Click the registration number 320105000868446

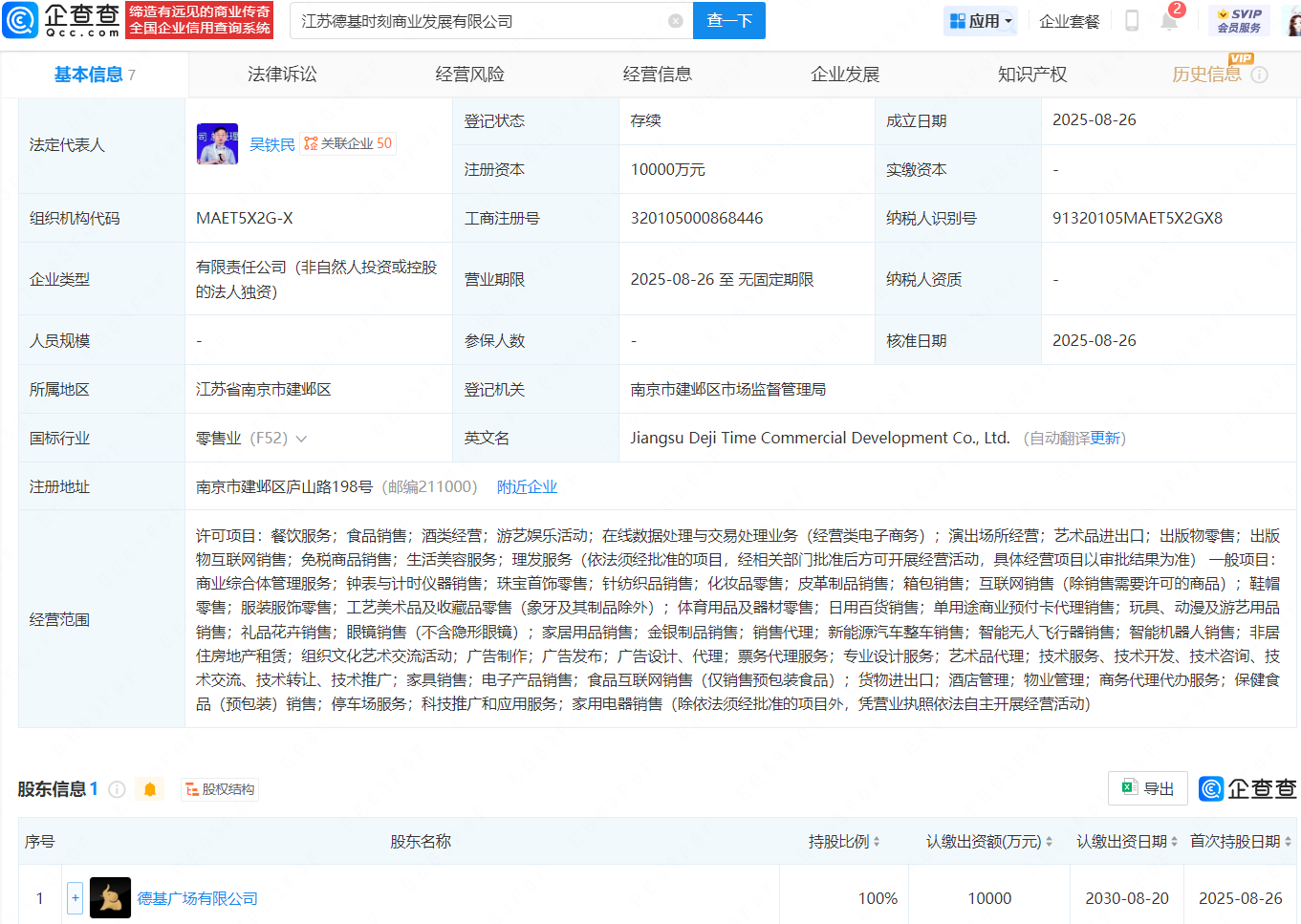click(x=697, y=219)
